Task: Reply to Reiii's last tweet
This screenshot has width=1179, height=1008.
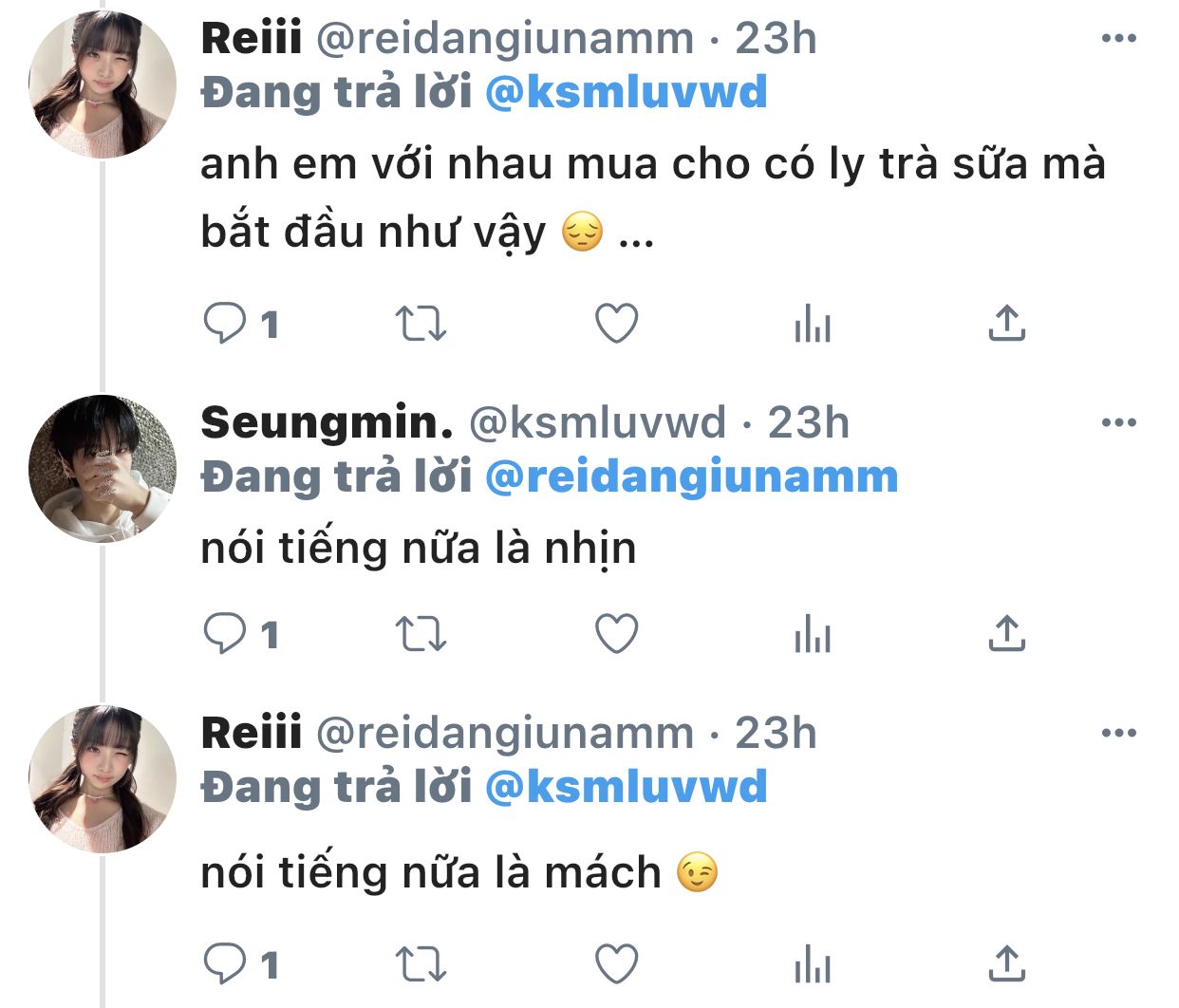Action: [225, 964]
